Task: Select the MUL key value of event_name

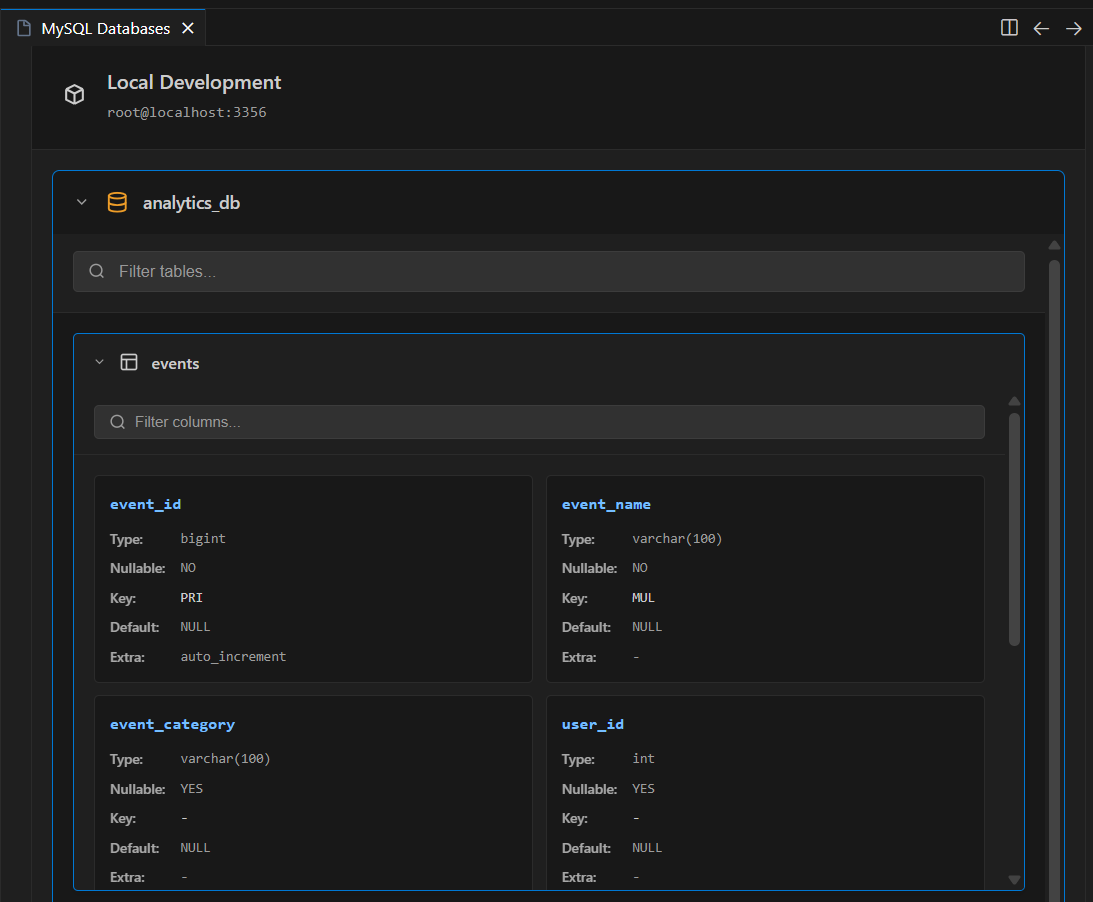Action: pyautogui.click(x=643, y=598)
